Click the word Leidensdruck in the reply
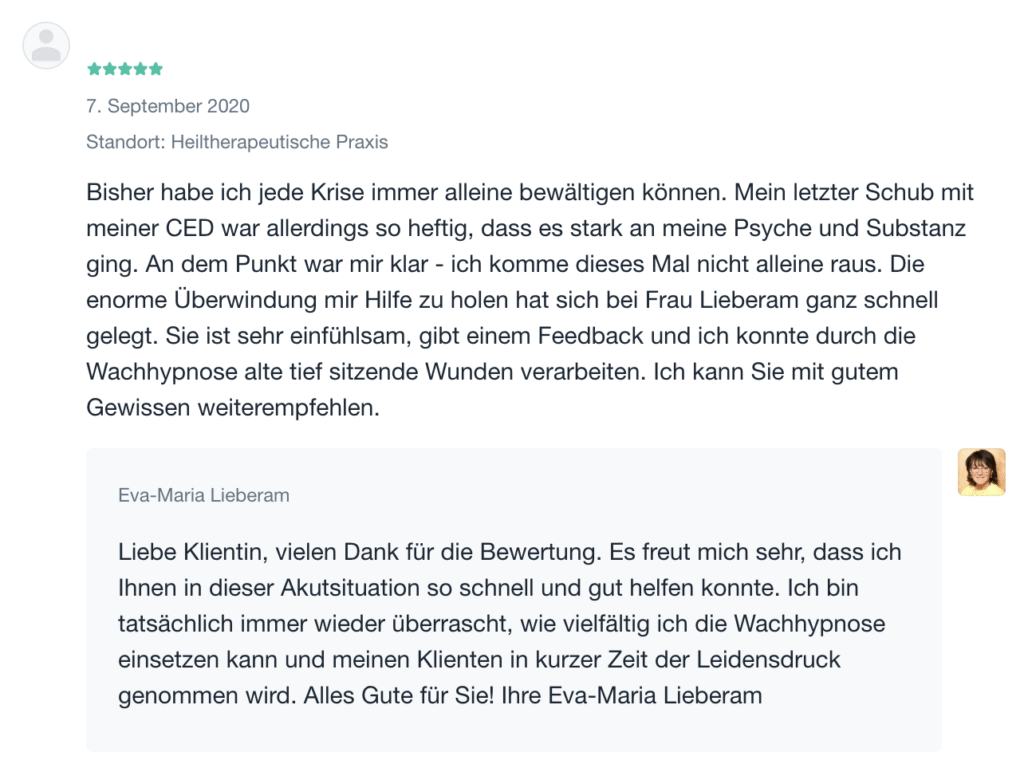 774,660
